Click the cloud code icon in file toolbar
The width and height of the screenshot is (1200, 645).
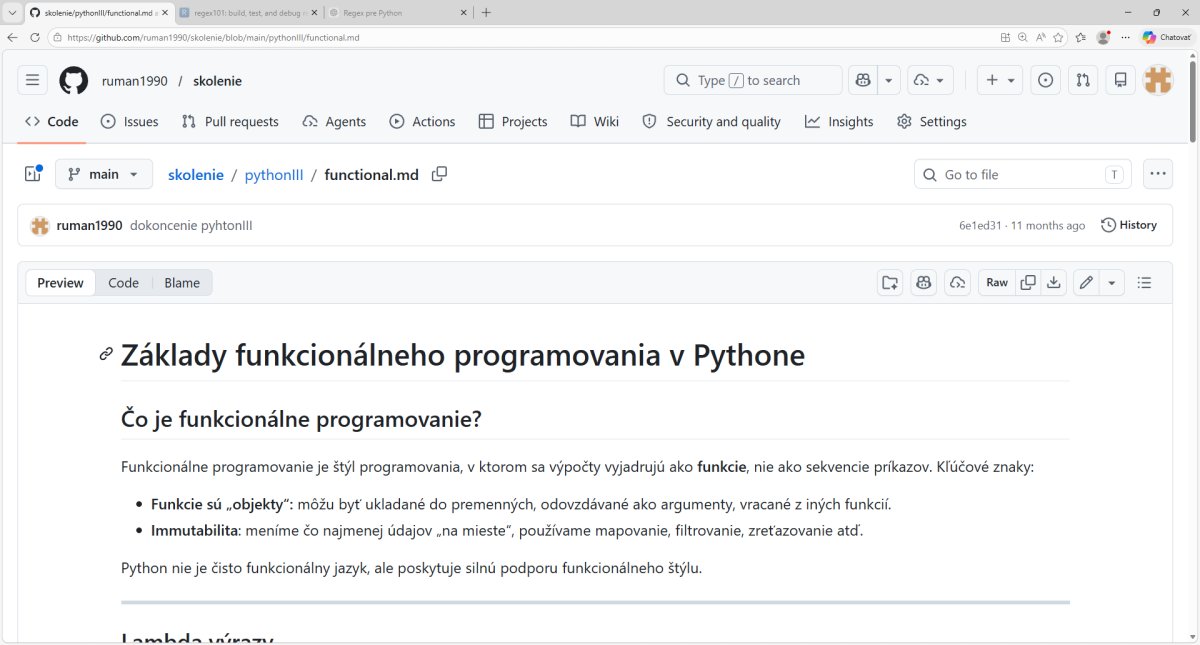(957, 283)
